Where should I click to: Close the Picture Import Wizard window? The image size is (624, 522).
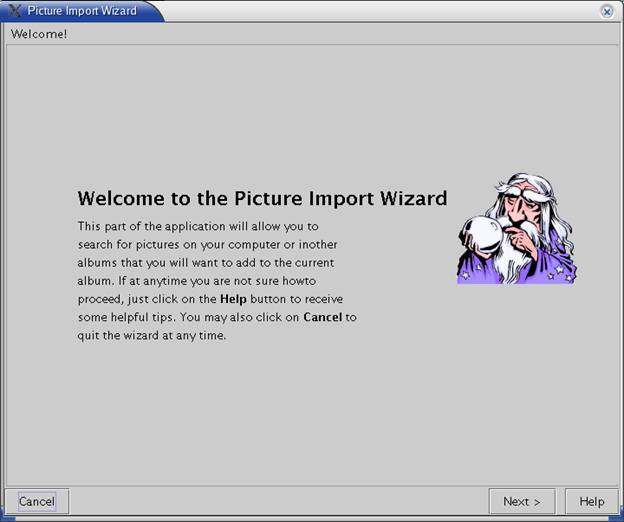607,12
